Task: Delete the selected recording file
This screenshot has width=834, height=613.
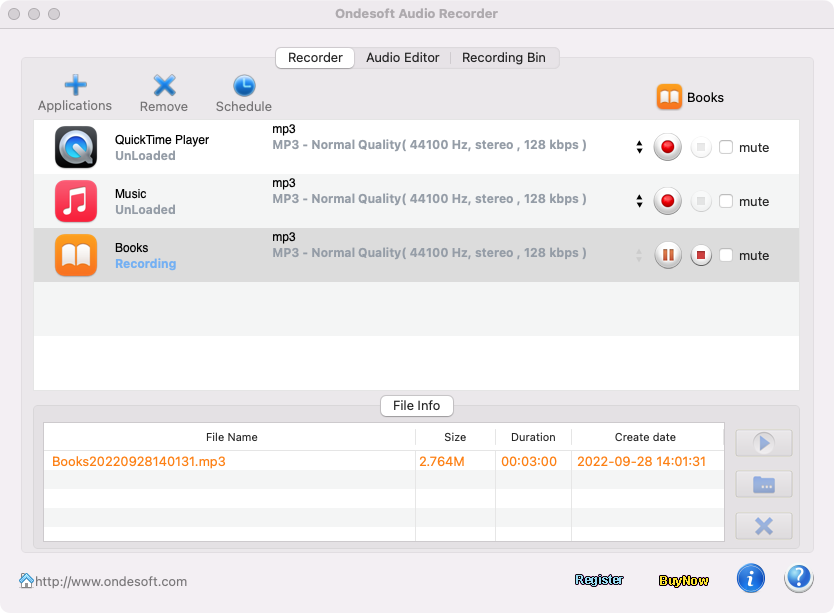Action: pos(764,526)
